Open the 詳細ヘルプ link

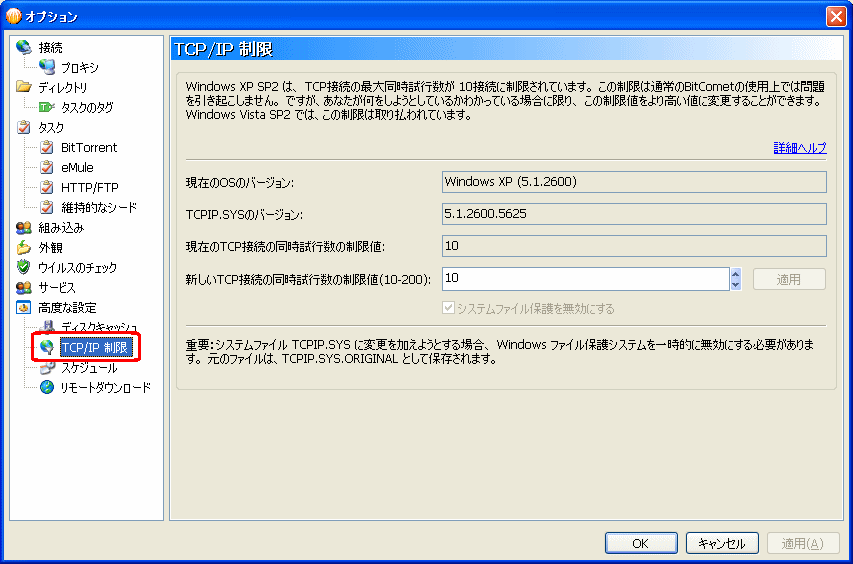coord(800,147)
